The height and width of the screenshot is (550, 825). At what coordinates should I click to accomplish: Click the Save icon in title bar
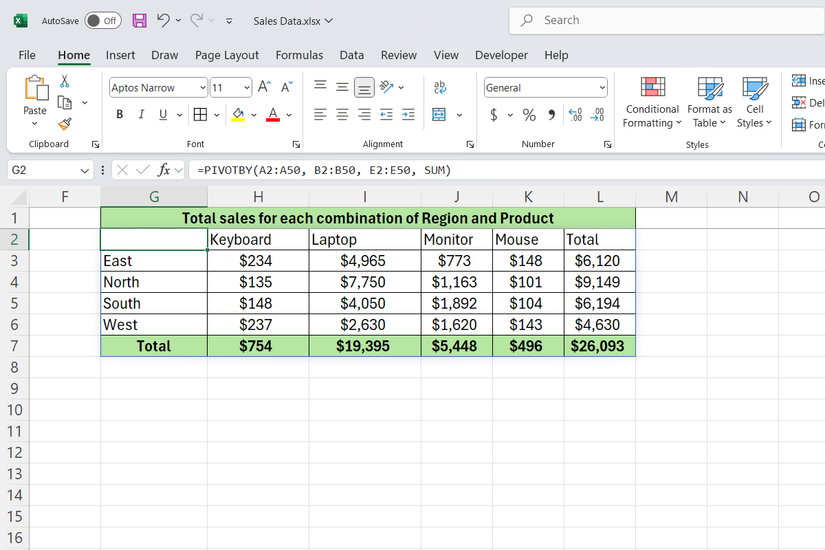tap(139, 20)
